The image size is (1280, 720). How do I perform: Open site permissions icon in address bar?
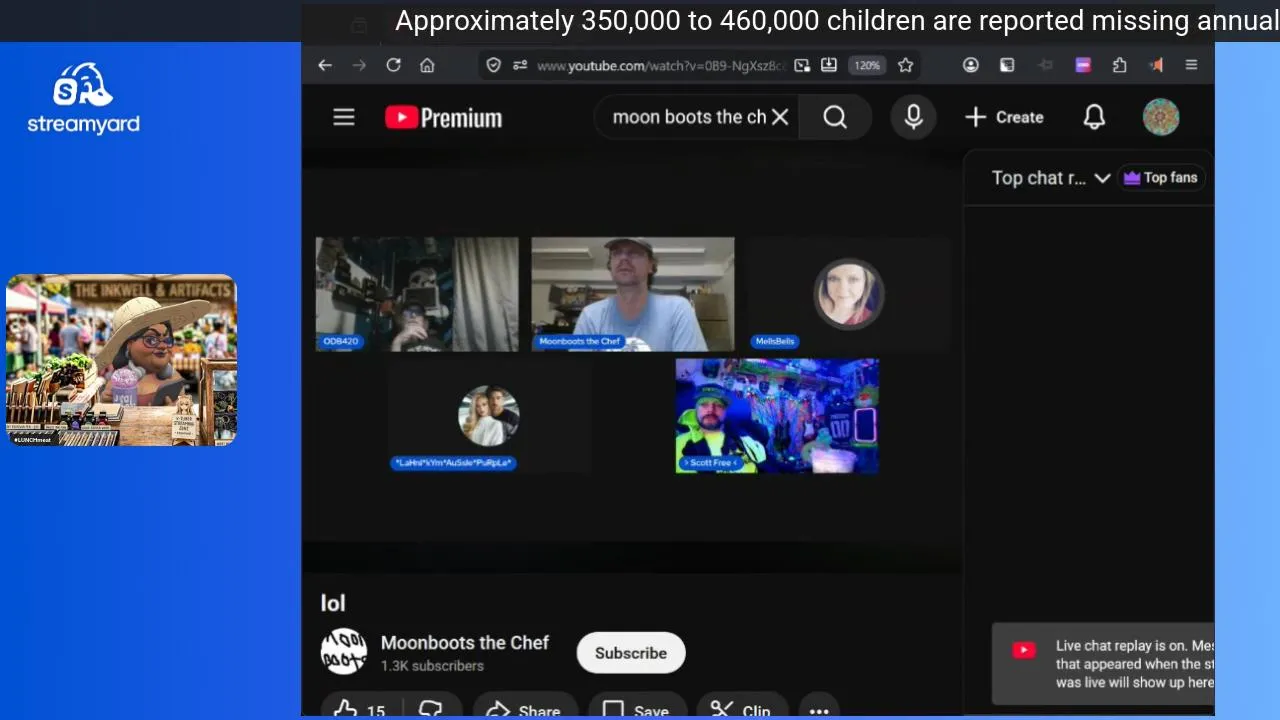click(x=520, y=65)
